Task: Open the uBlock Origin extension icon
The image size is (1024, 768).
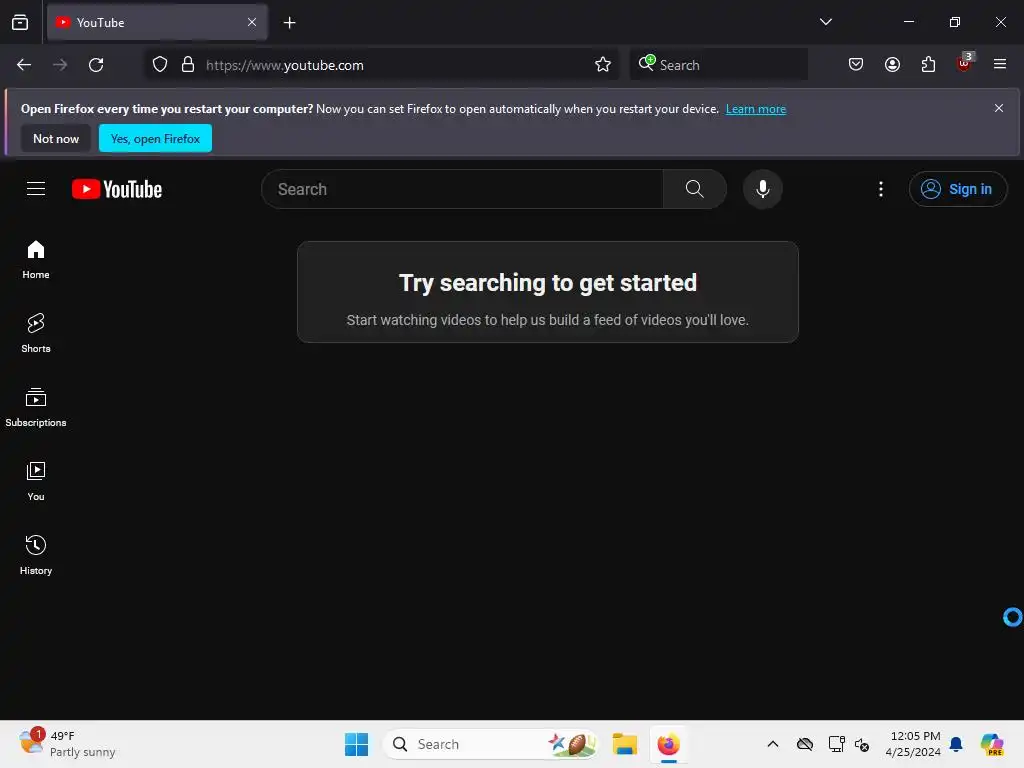Action: [965, 63]
